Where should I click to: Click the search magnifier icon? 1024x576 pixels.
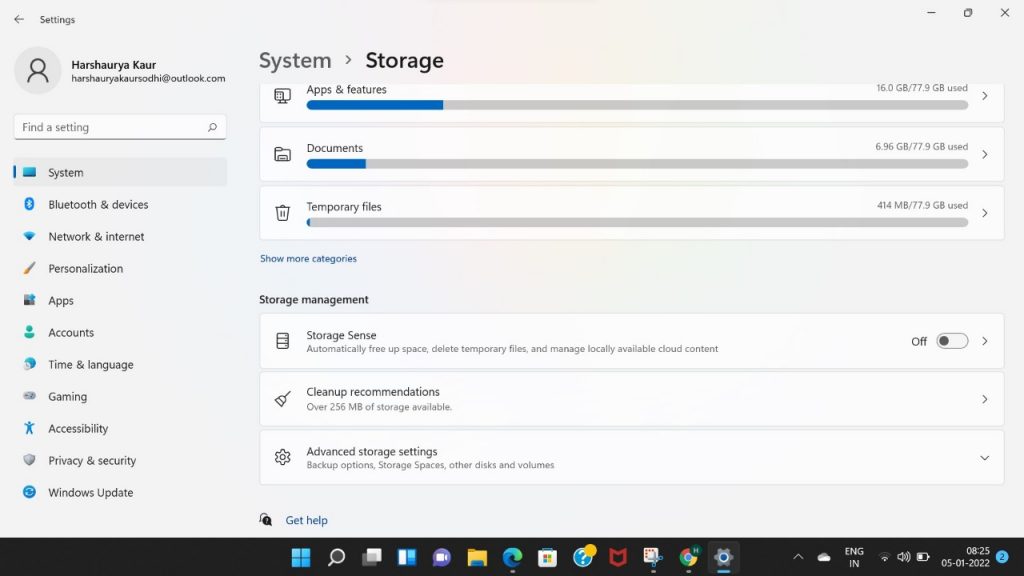tap(212, 127)
